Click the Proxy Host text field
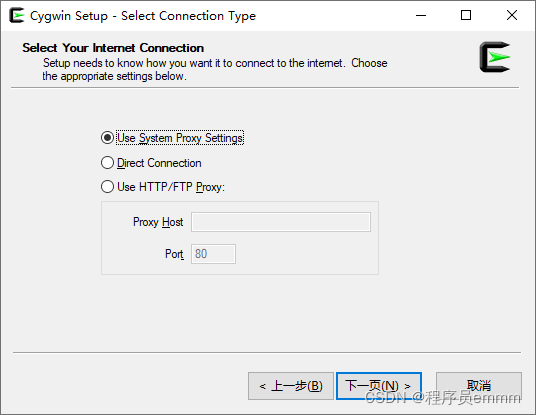 (x=281, y=222)
